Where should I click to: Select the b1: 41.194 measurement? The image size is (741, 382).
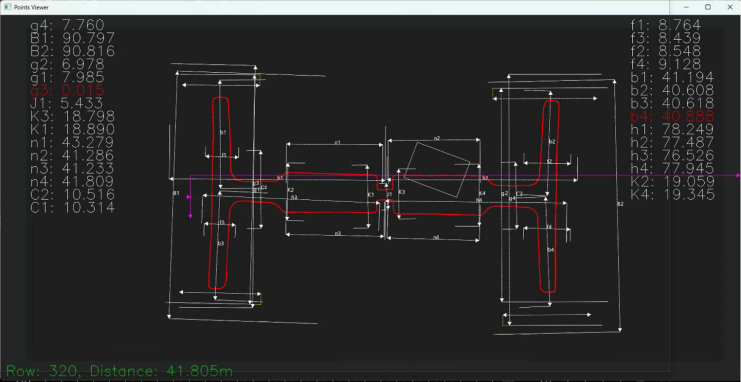[672, 78]
